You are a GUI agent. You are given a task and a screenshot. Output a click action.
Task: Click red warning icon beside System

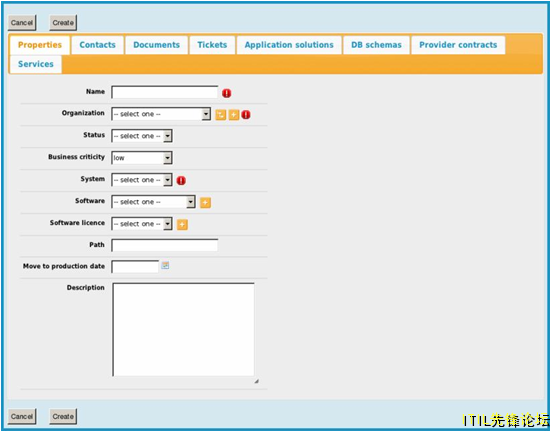click(x=181, y=181)
